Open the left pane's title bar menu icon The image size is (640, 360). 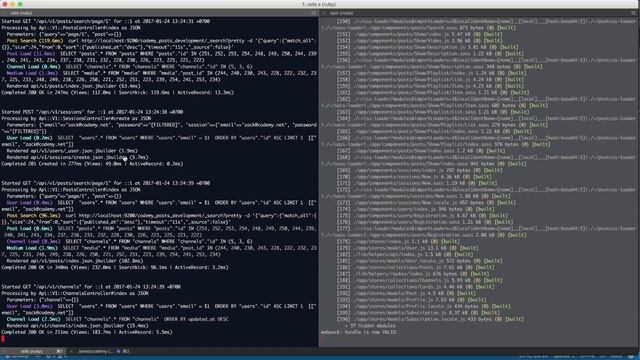(314, 13)
